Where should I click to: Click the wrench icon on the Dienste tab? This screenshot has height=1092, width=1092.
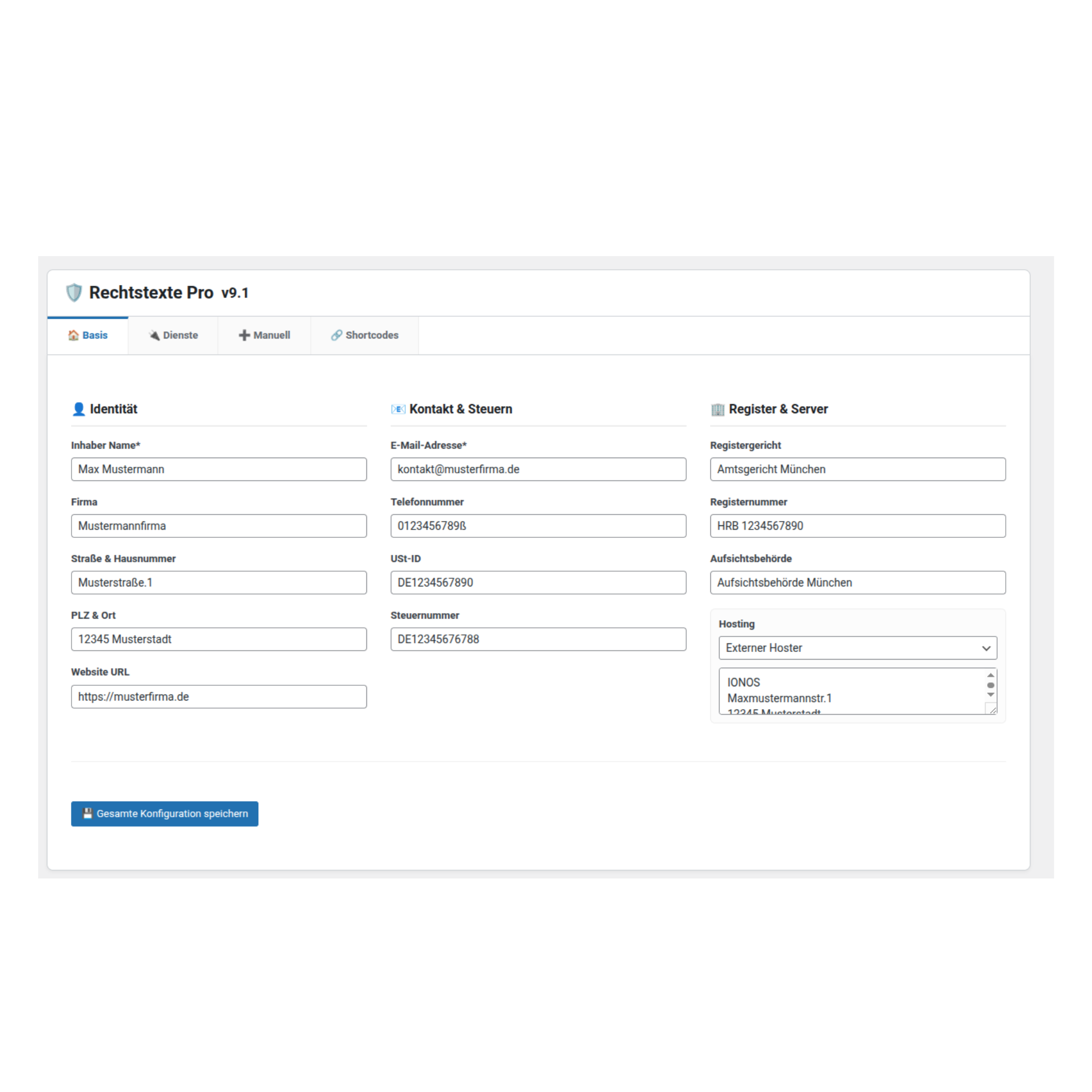click(x=154, y=335)
